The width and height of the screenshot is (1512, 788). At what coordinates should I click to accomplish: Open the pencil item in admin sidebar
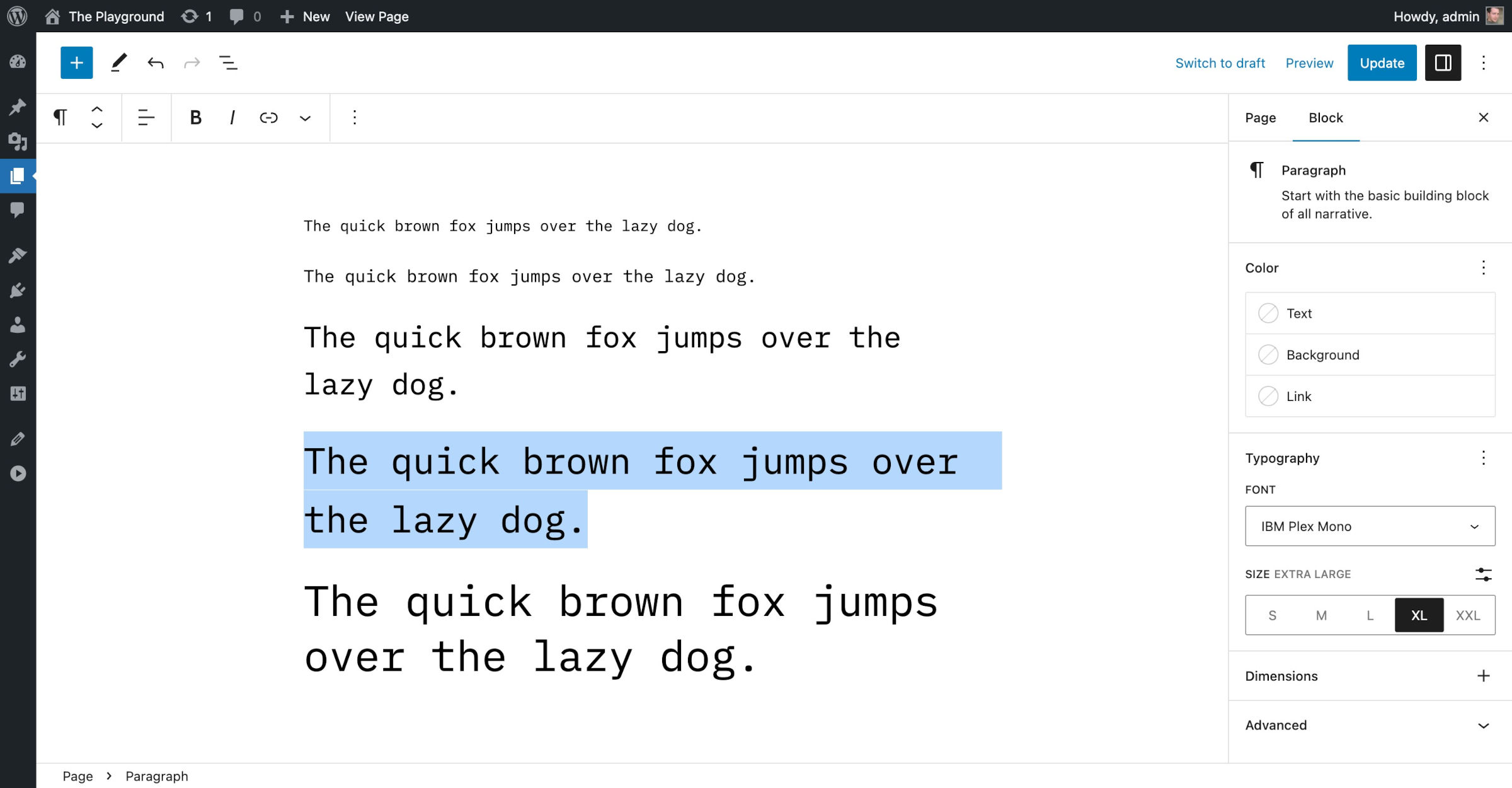pyautogui.click(x=18, y=439)
